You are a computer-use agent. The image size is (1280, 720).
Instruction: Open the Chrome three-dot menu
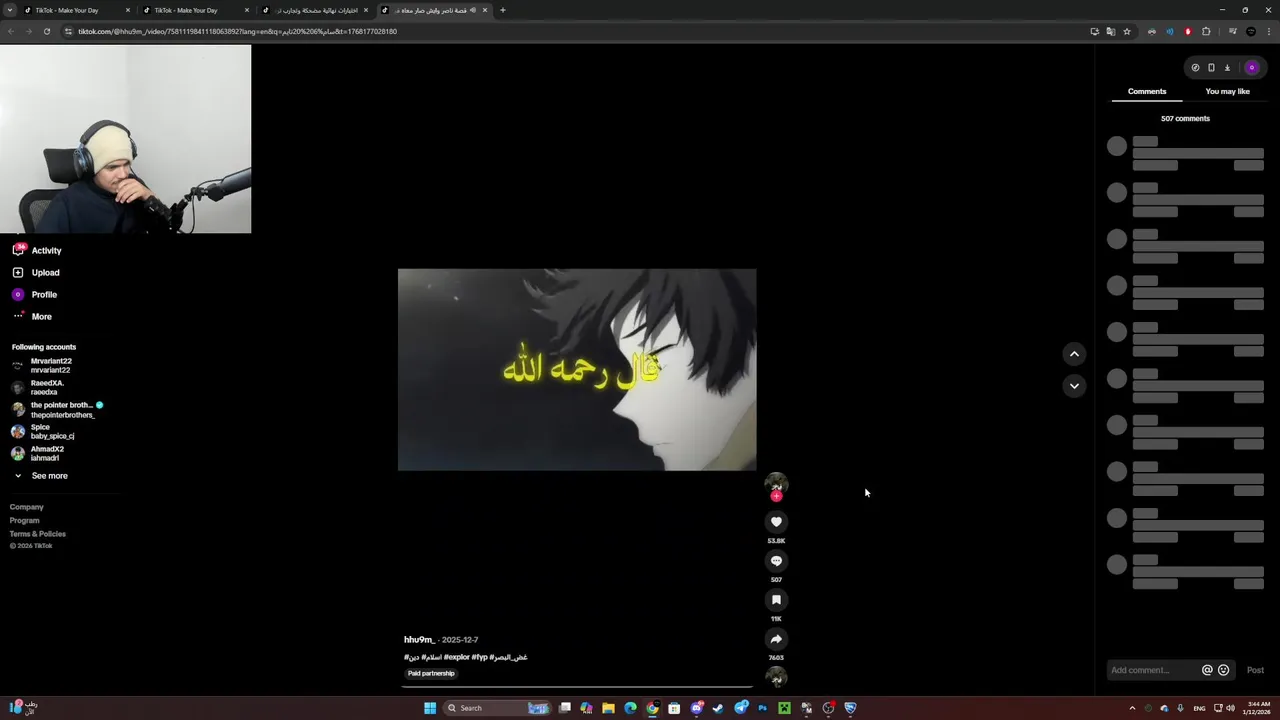tap(1267, 31)
